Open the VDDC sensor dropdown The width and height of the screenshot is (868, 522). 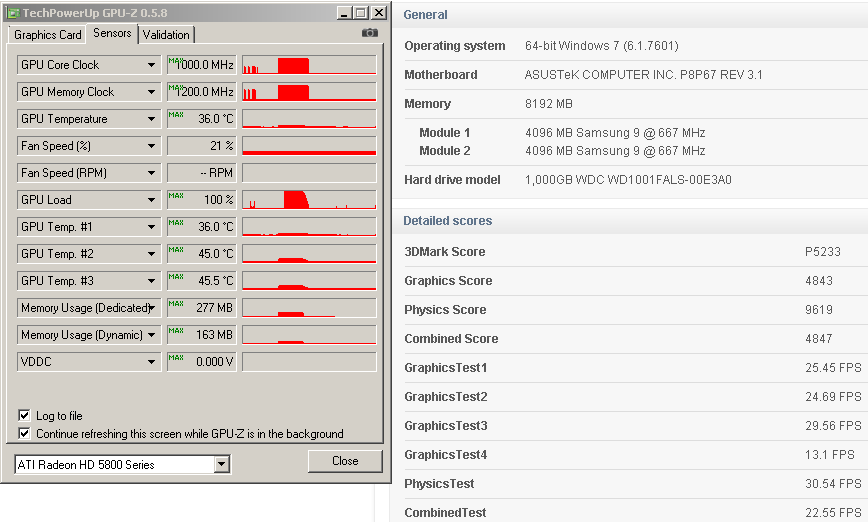(x=89, y=362)
